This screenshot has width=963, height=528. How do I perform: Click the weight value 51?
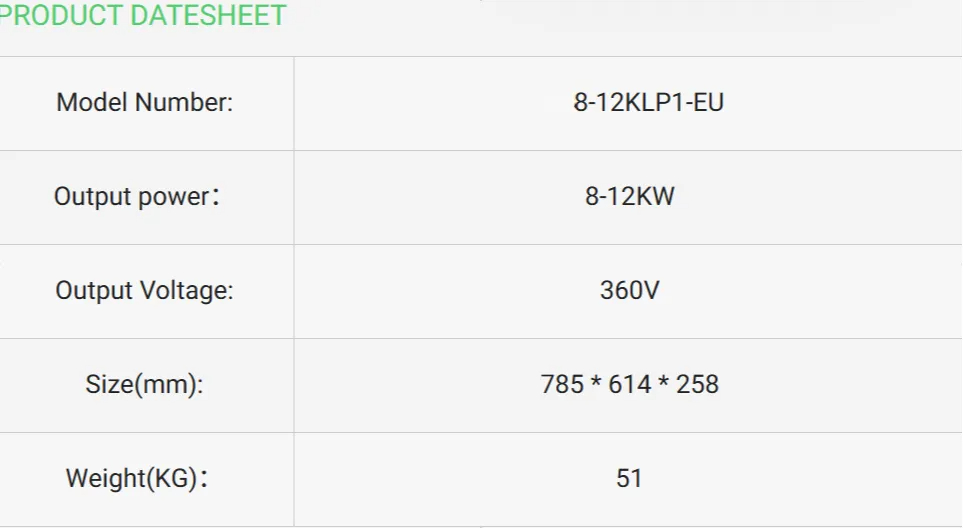629,478
